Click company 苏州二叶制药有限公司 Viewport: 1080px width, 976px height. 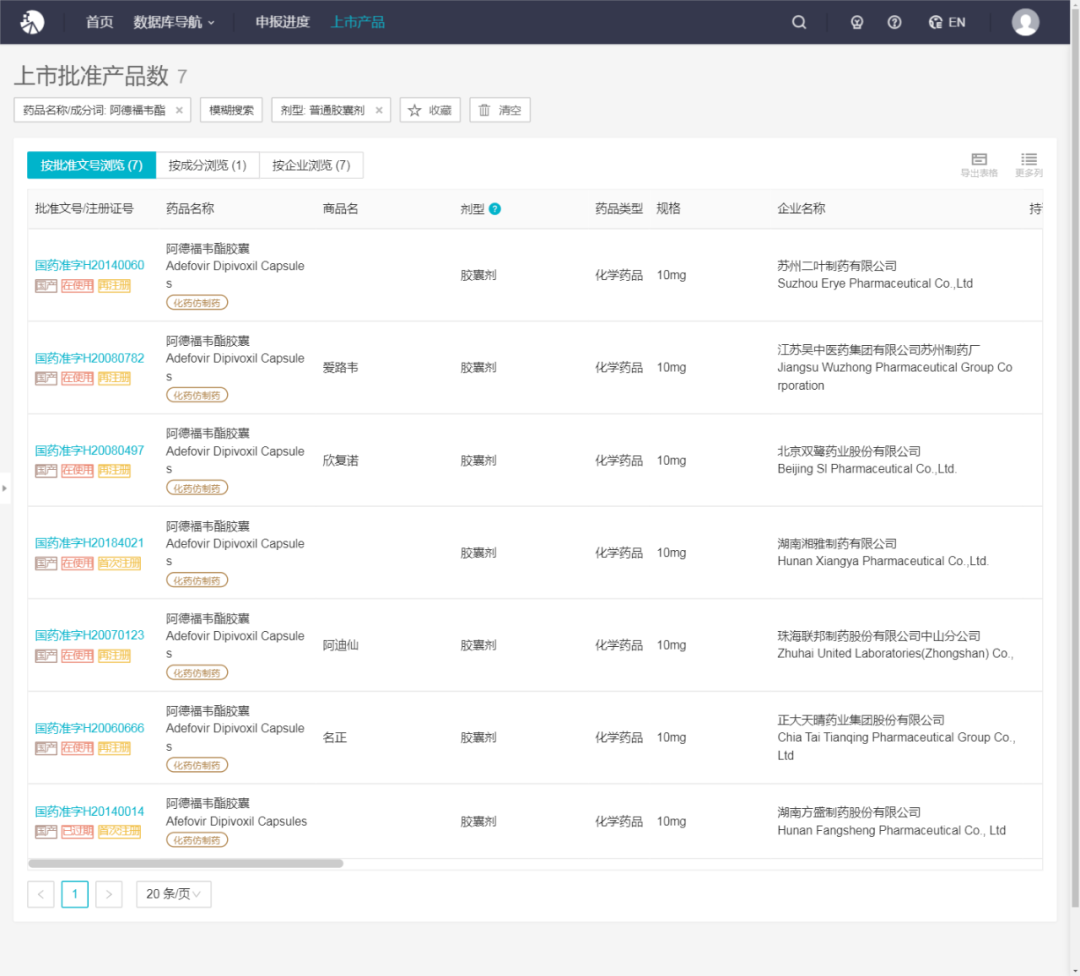837,266
